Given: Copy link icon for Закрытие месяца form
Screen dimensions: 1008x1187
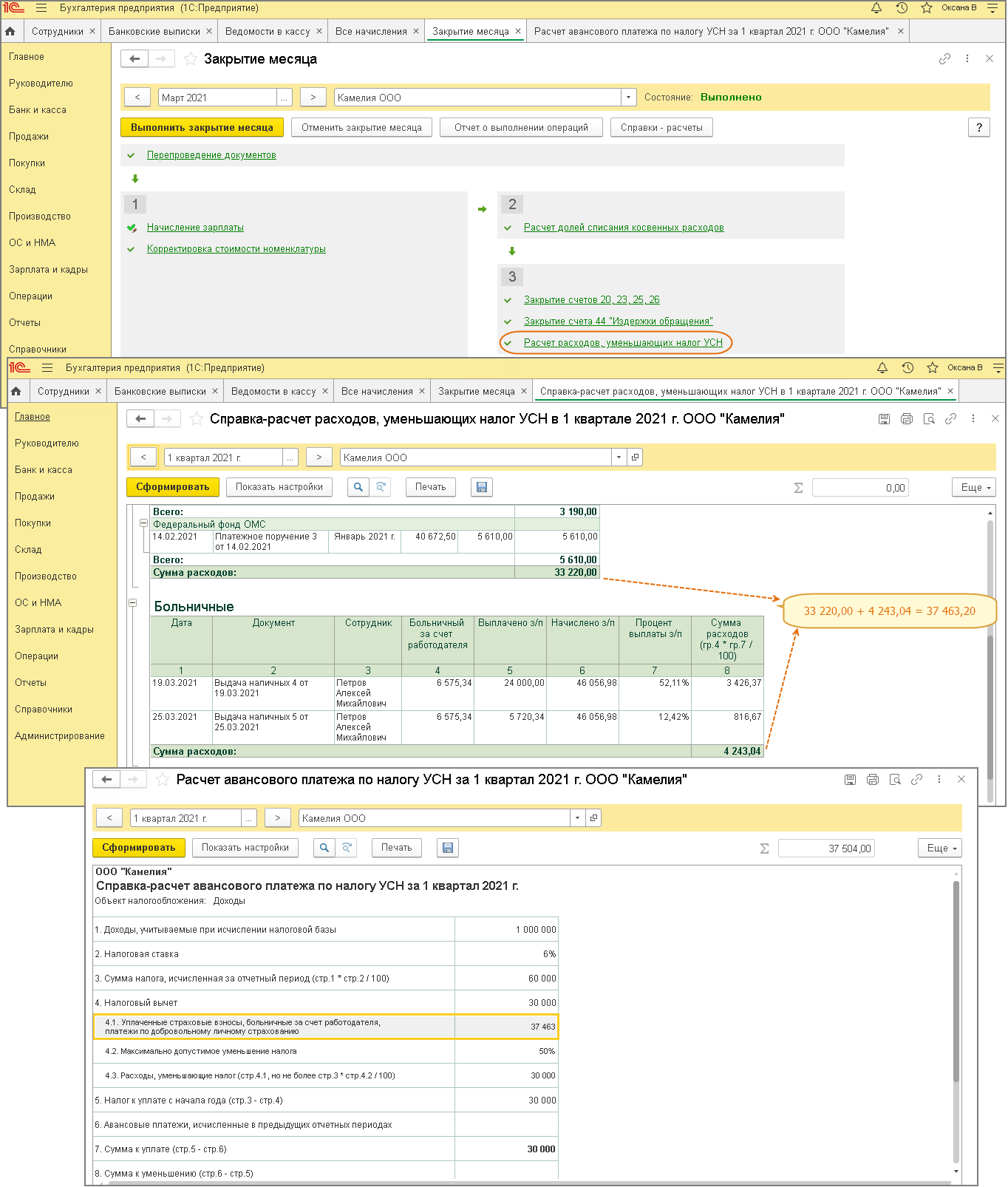Looking at the screenshot, I should click(944, 59).
